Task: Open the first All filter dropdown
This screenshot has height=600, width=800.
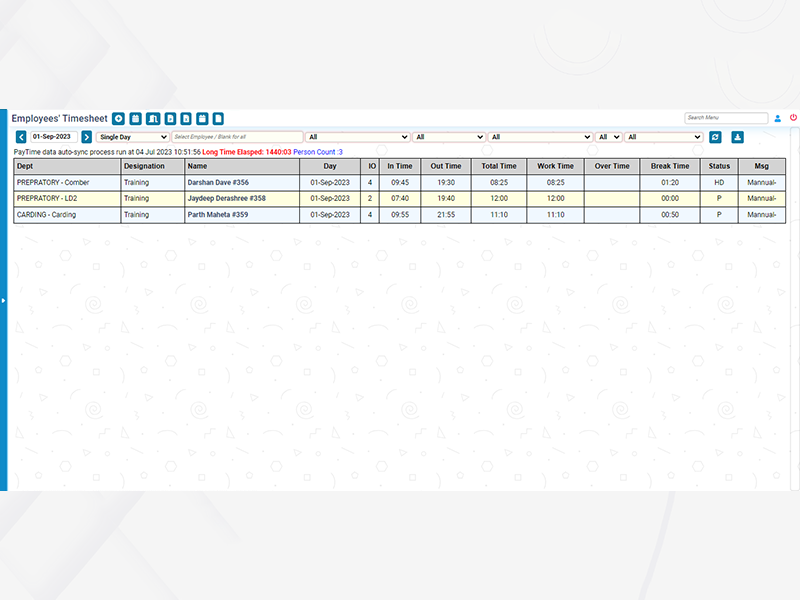Action: pos(357,137)
